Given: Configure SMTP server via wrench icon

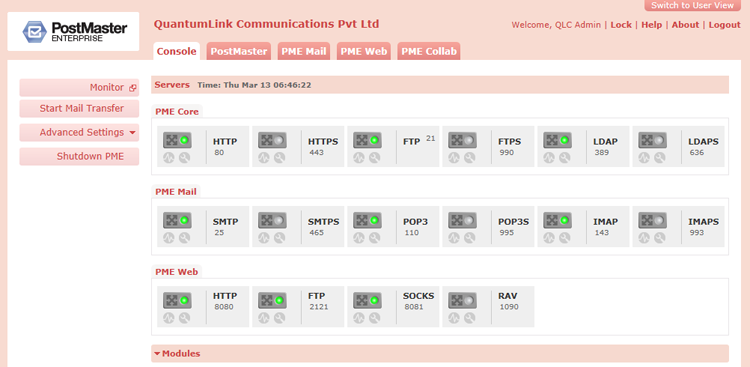Looking at the screenshot, I should 184,238.
